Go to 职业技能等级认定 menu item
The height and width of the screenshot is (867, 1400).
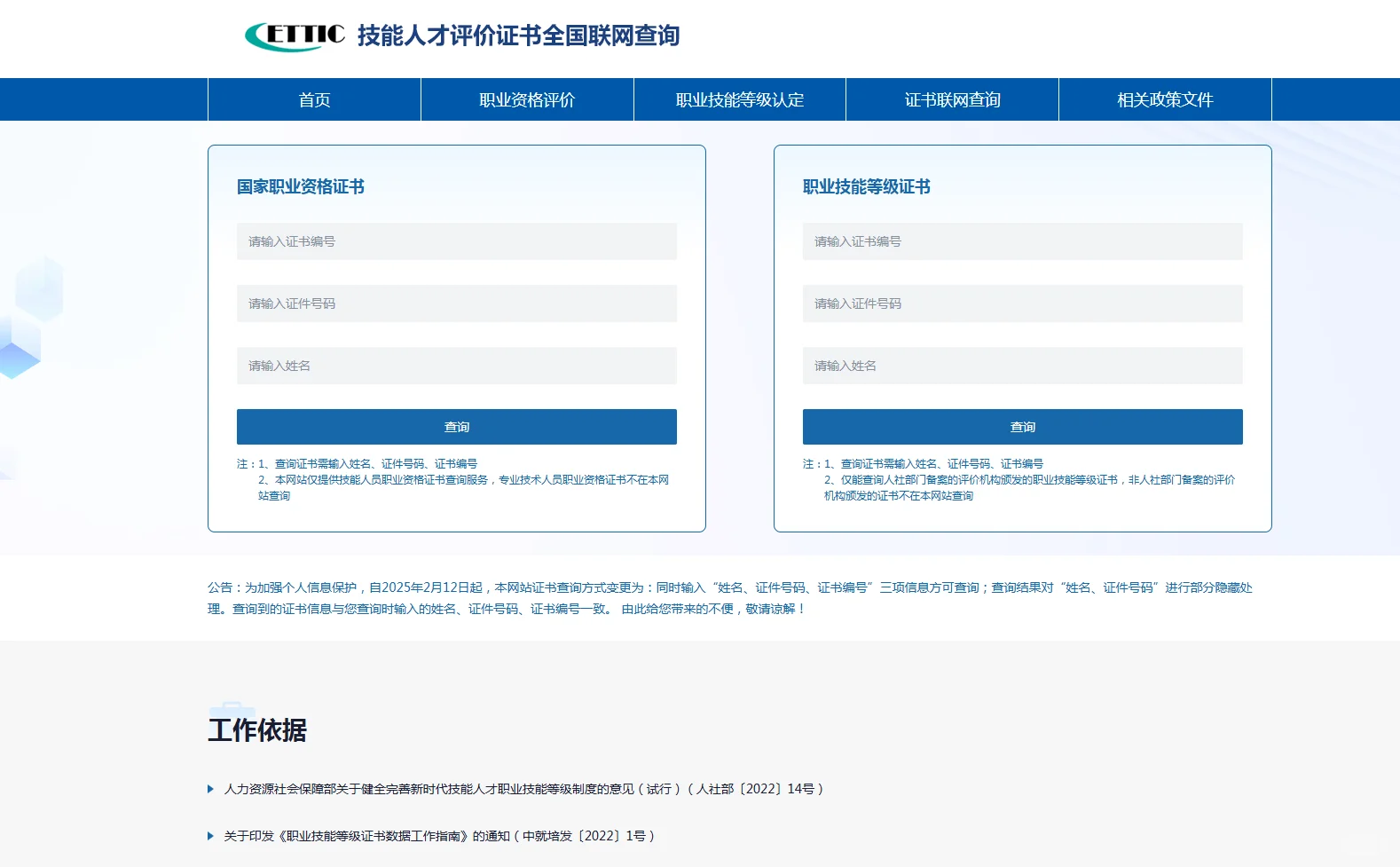point(740,99)
